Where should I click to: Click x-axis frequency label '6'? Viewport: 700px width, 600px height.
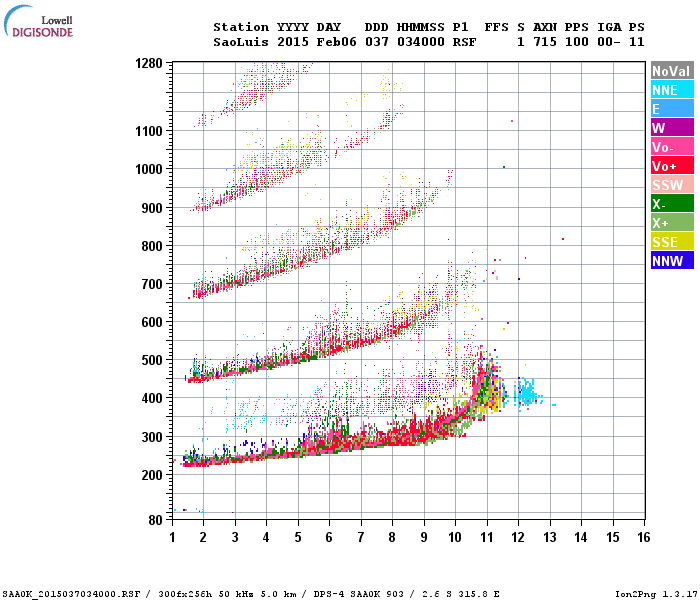(x=329, y=537)
